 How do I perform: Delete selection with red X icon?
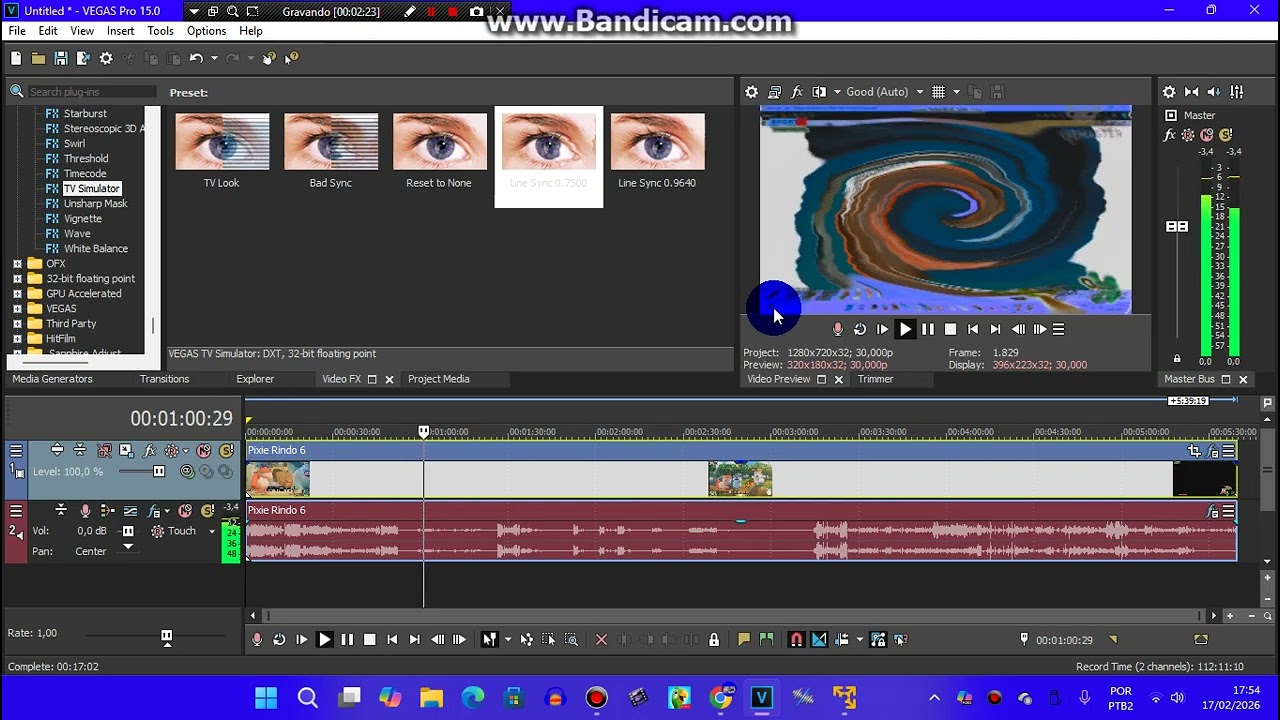tap(601, 640)
